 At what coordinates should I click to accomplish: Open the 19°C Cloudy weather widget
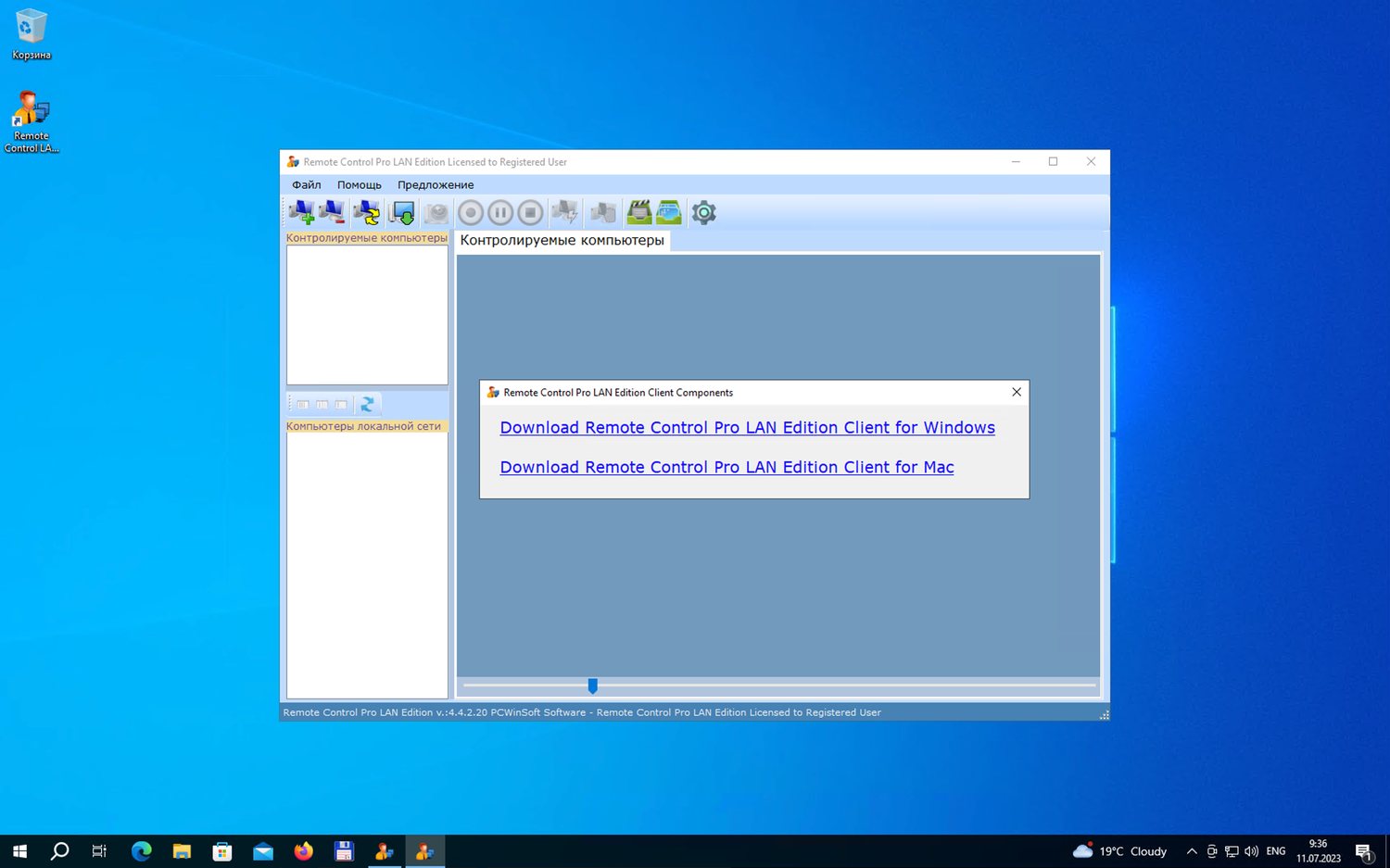click(1119, 851)
